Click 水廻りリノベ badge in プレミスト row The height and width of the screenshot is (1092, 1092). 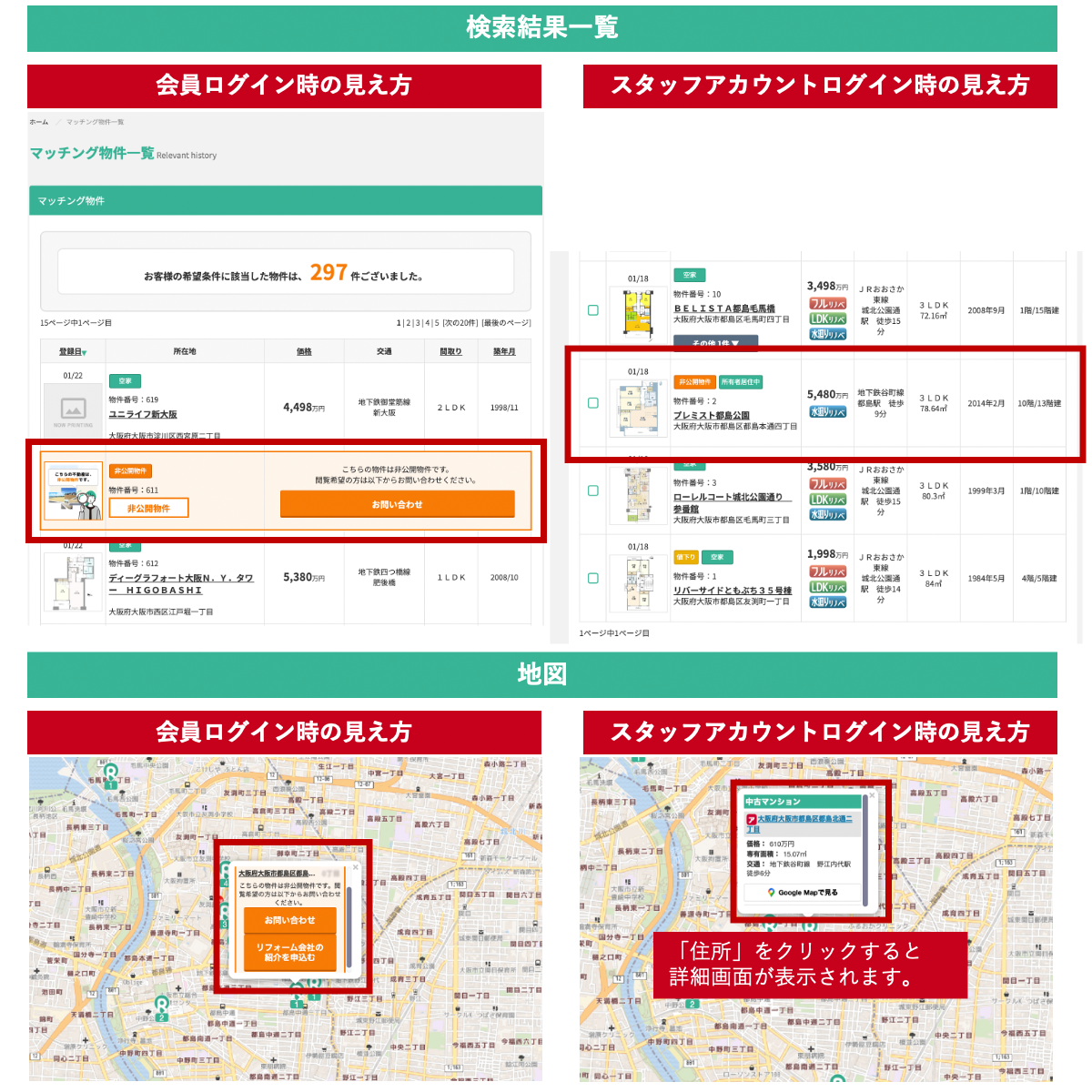pyautogui.click(x=828, y=412)
